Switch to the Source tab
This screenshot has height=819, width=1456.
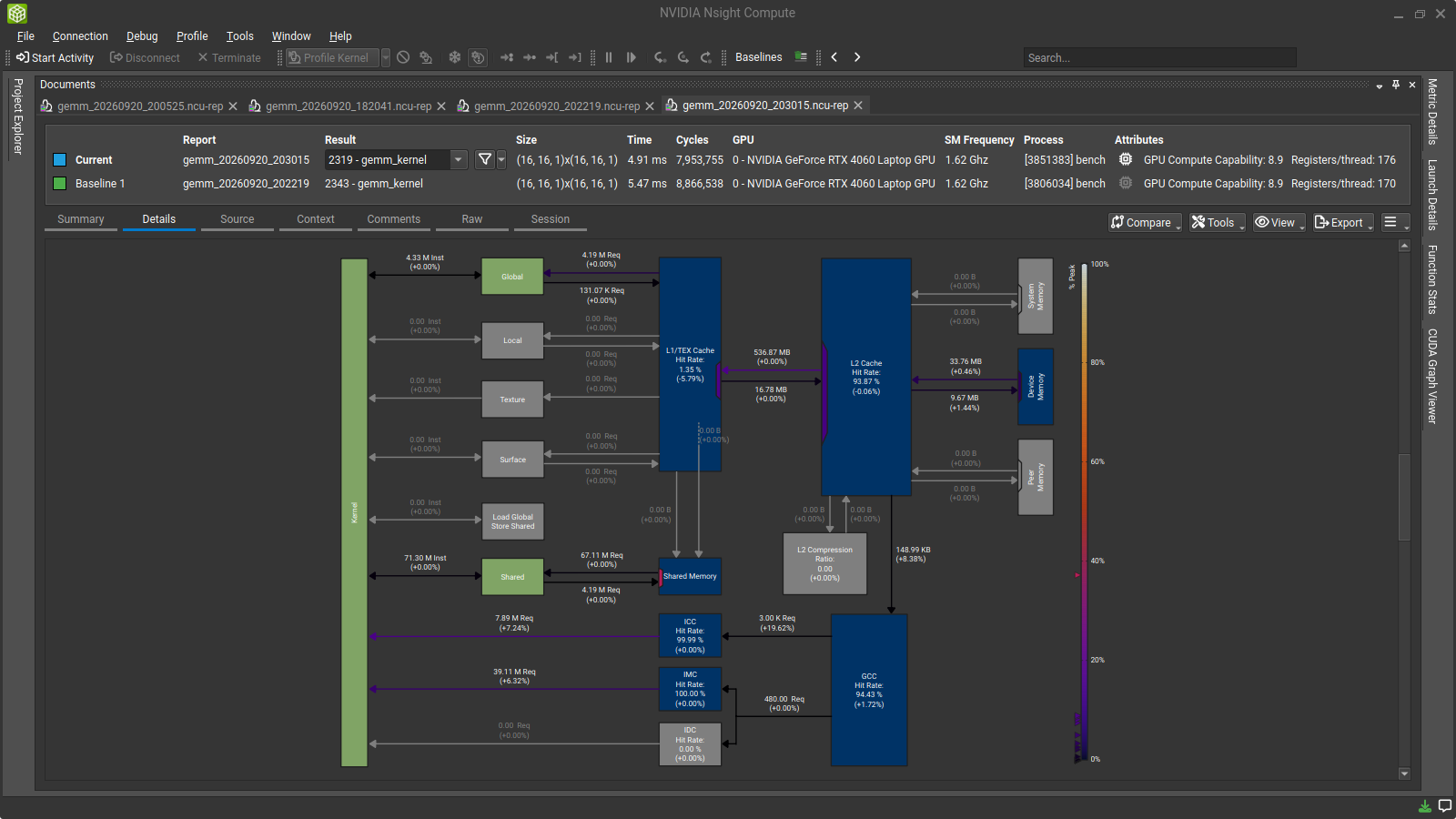pyautogui.click(x=238, y=219)
